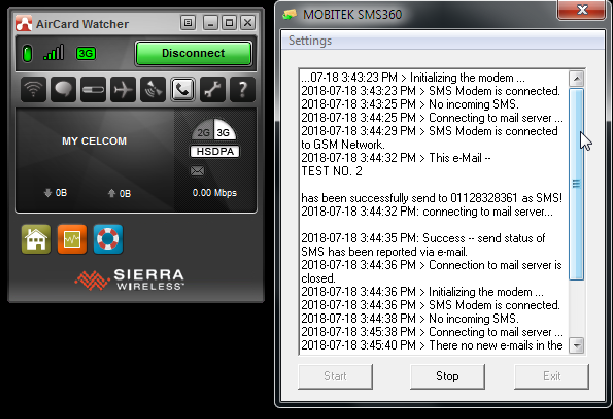Click the 3G network indicator
The width and height of the screenshot is (613, 419).
pos(86,53)
